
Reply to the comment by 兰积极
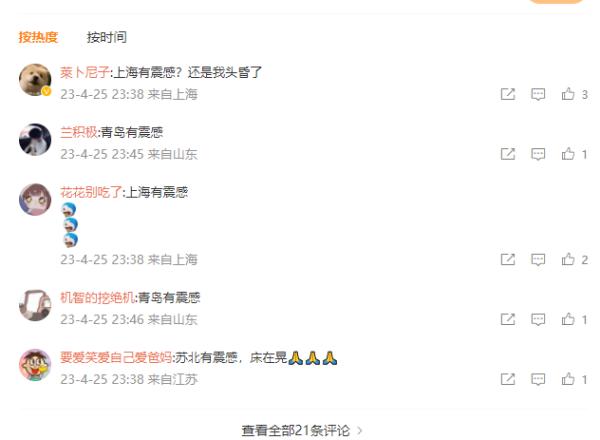pos(538,154)
